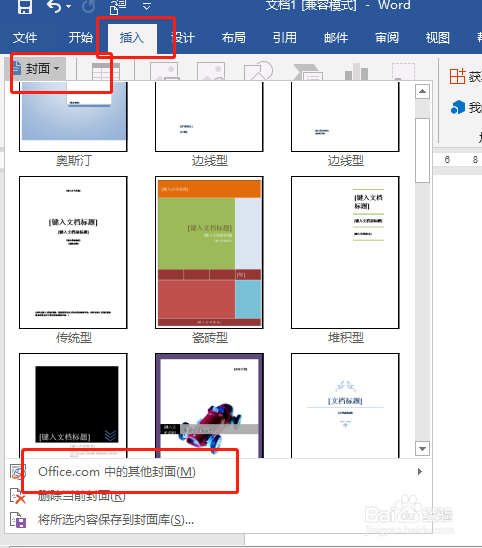Click the Screenshot icon in ribbon

click(x=403, y=71)
